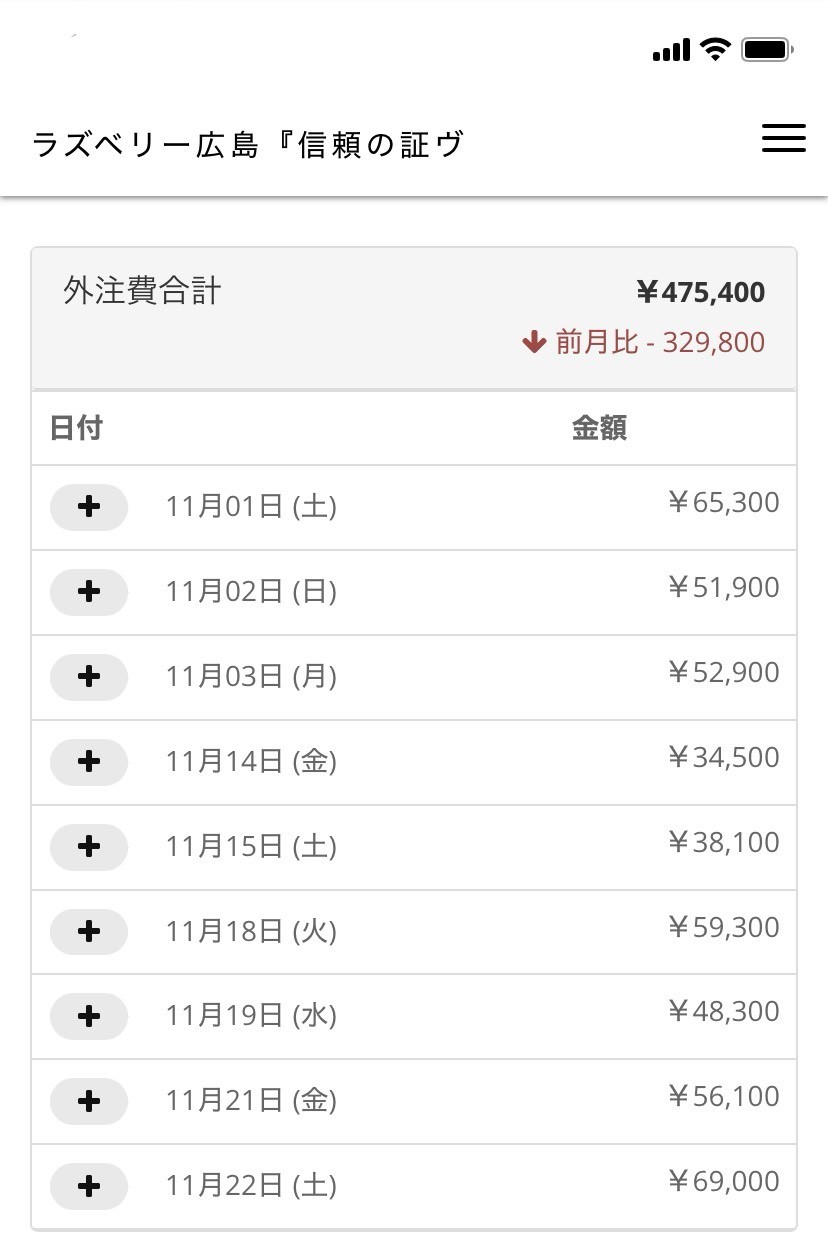Expand the 11月18日 (火) row
Image resolution: width=828 pixels, height=1241 pixels.
(89, 932)
